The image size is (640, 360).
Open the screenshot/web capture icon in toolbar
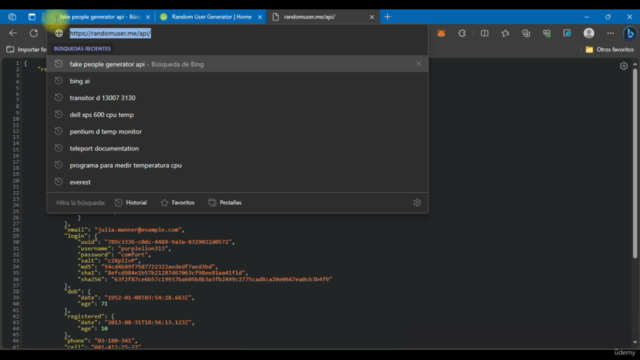pos(567,33)
